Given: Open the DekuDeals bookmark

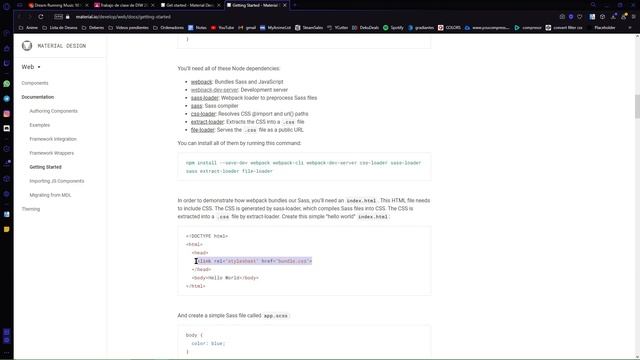Looking at the screenshot, I should [x=365, y=28].
